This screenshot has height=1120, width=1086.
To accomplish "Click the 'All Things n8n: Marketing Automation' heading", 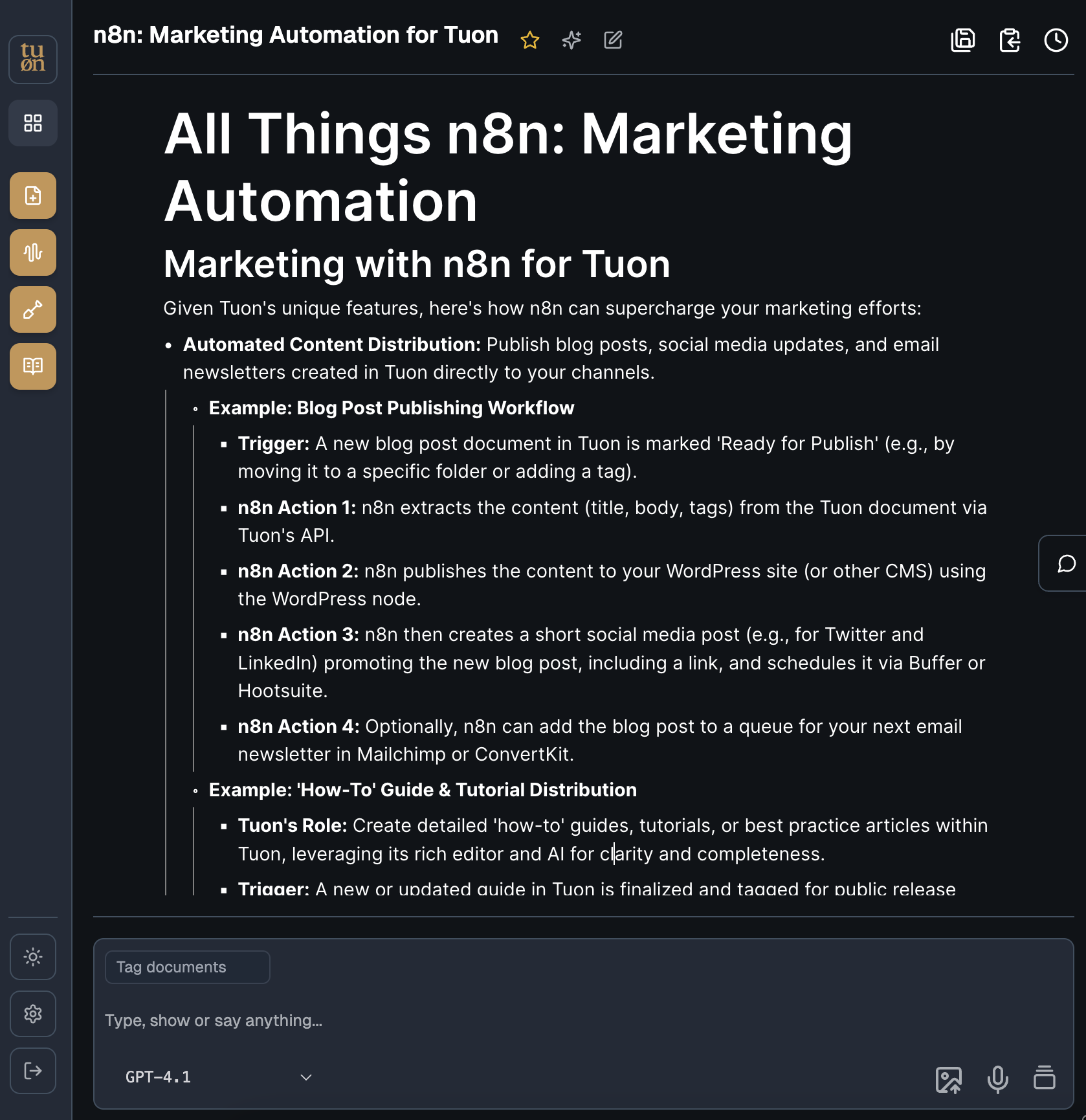I will click(509, 167).
